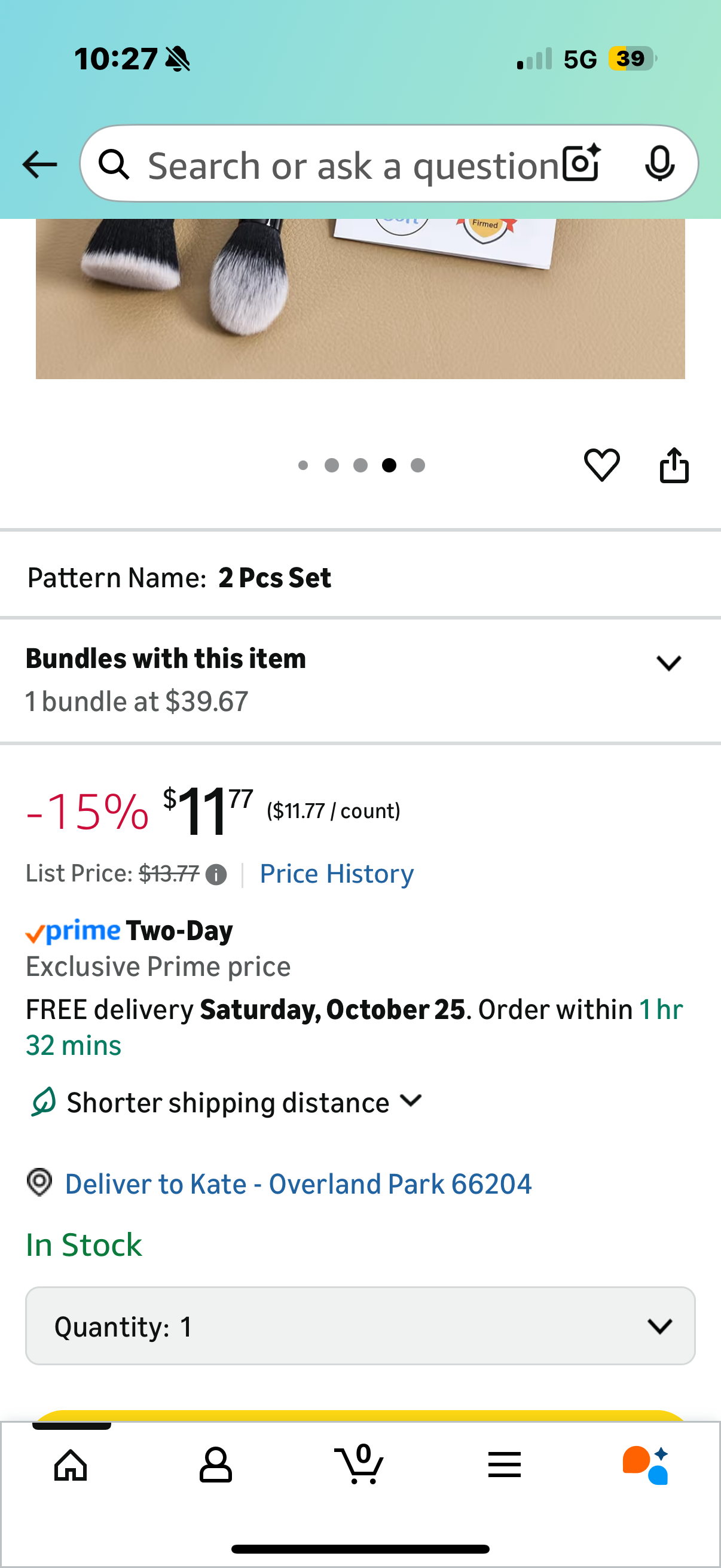This screenshot has width=721, height=1568.
Task: Select the 2 Pcs Set pattern option
Action: tap(275, 576)
